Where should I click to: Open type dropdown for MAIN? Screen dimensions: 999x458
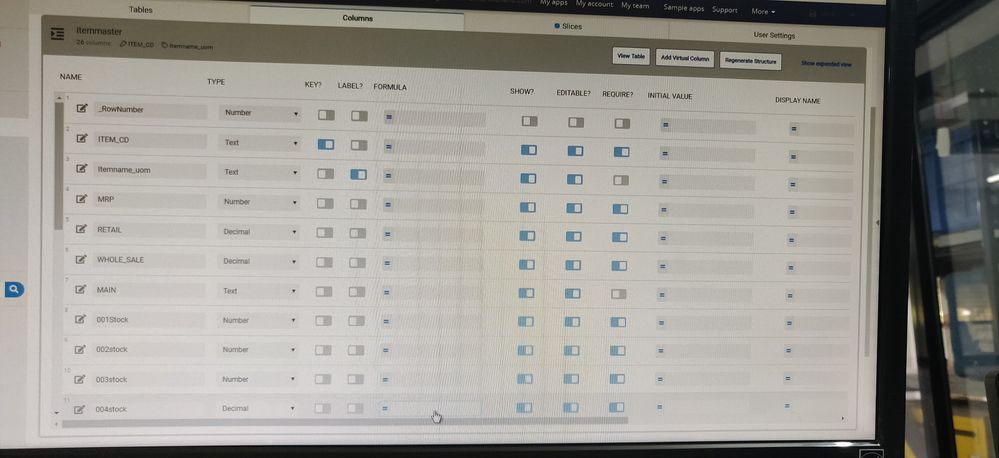pyautogui.click(x=258, y=291)
